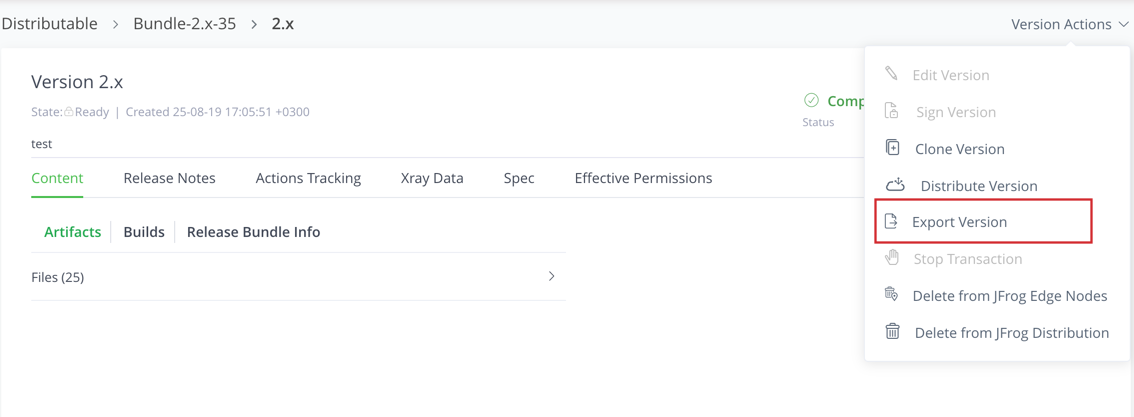Navigate to Distributable breadcrumb link
This screenshot has width=1134, height=417.
pyautogui.click(x=50, y=24)
